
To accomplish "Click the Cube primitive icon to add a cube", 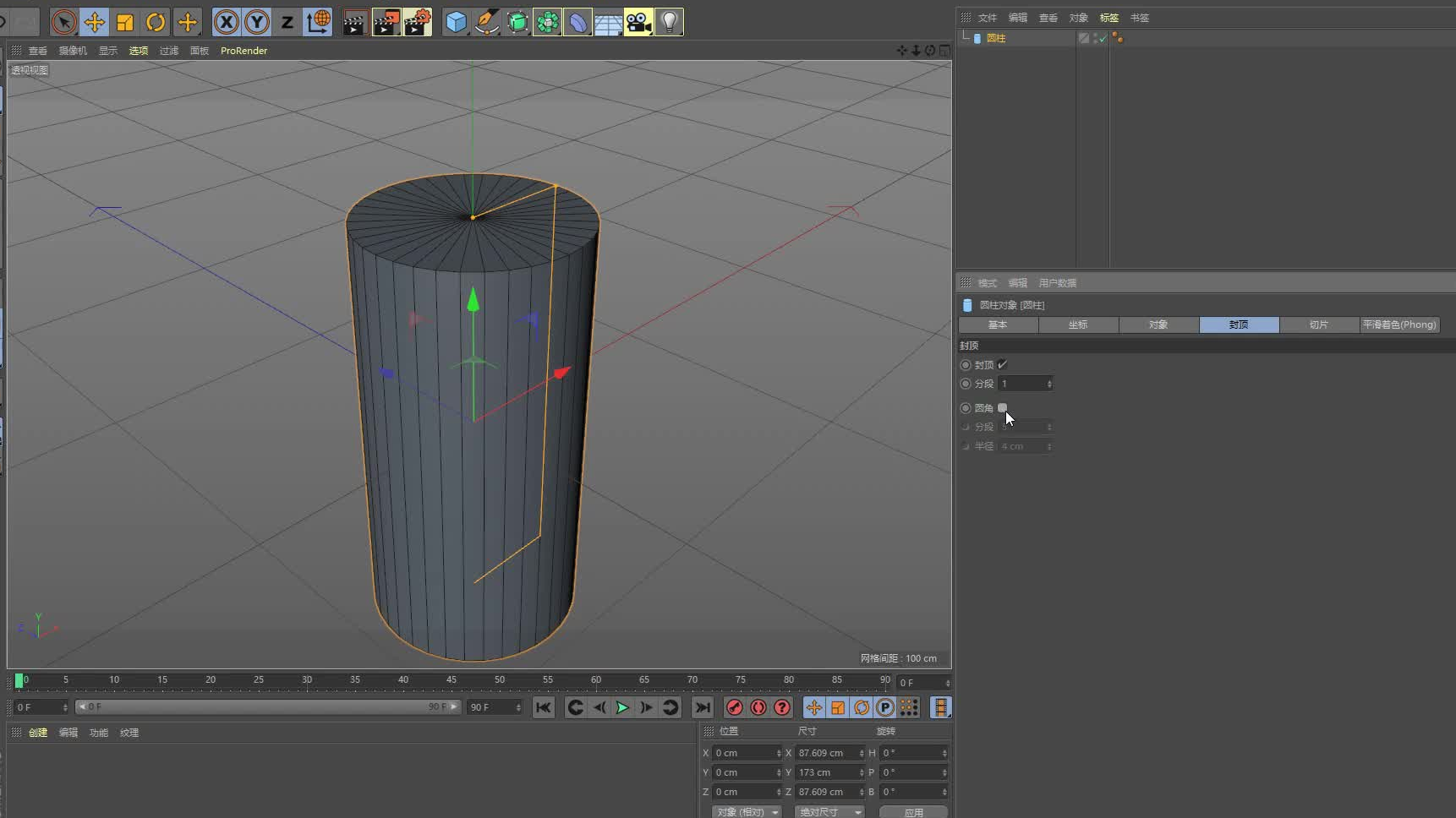I will click(456, 22).
